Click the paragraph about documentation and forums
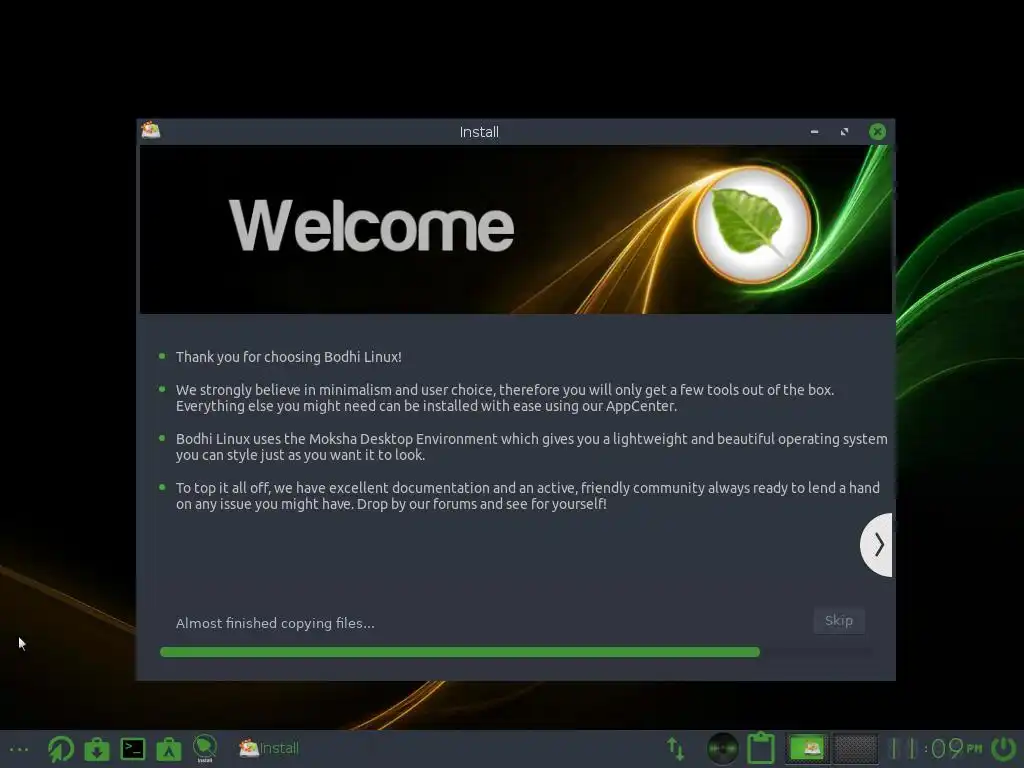This screenshot has width=1024, height=768. coord(528,496)
